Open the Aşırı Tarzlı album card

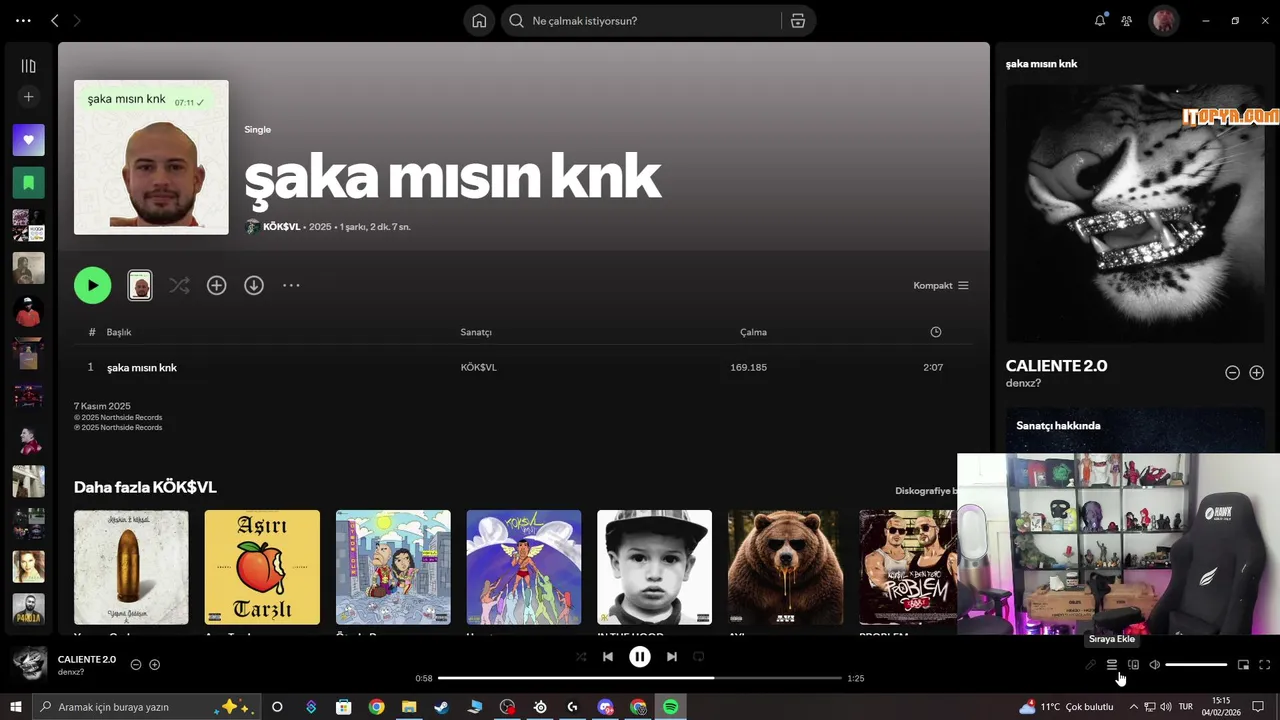tap(262, 567)
